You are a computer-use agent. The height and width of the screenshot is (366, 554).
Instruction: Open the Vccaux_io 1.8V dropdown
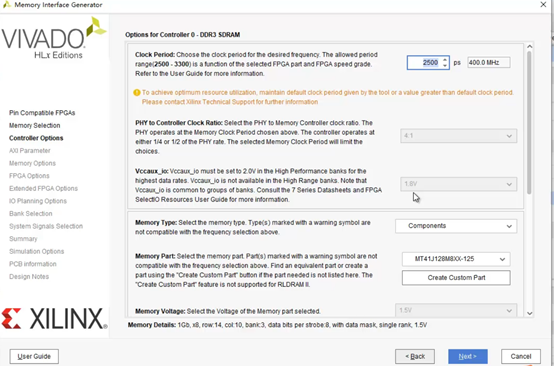pos(458,184)
